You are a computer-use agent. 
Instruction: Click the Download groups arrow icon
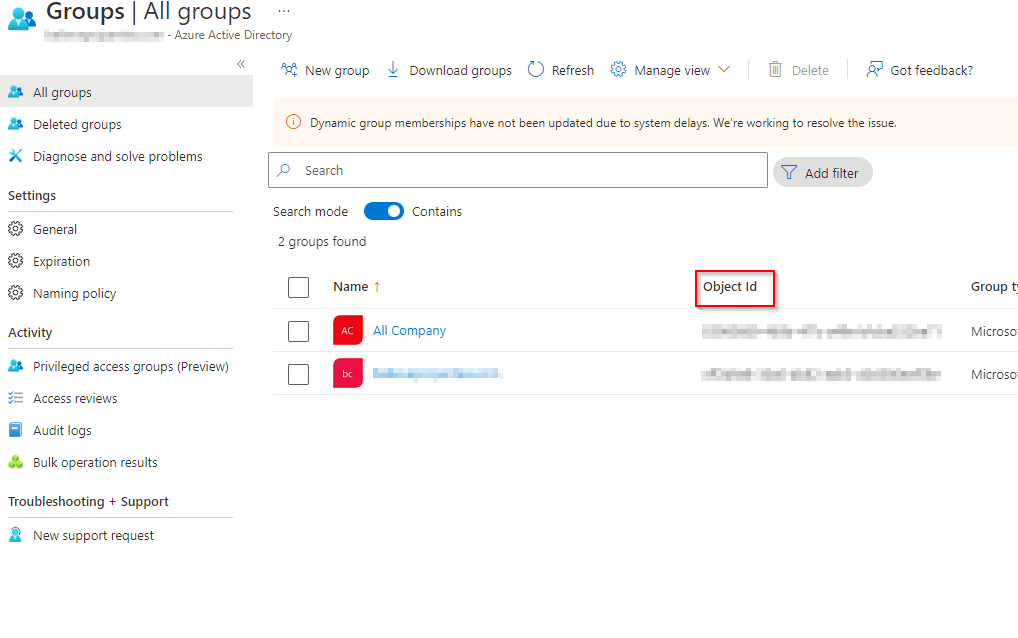point(393,69)
